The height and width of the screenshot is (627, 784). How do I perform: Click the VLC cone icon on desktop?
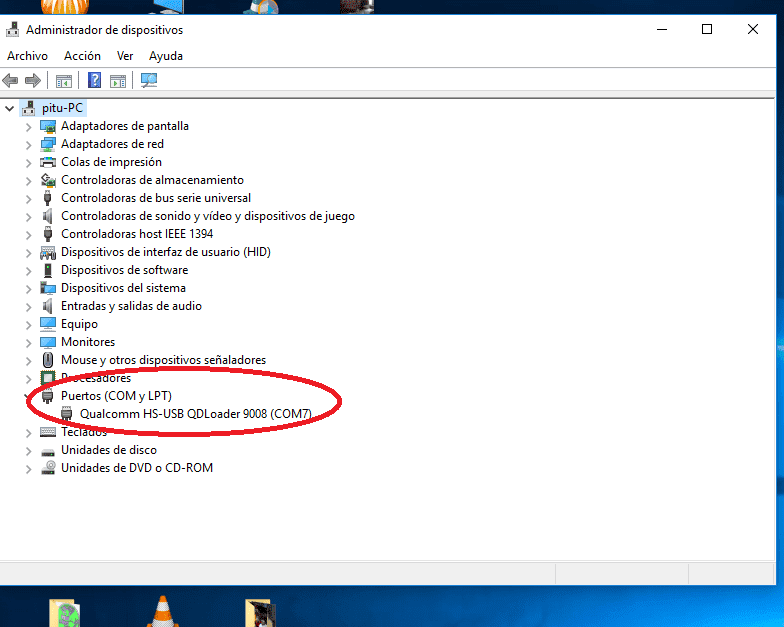162,612
